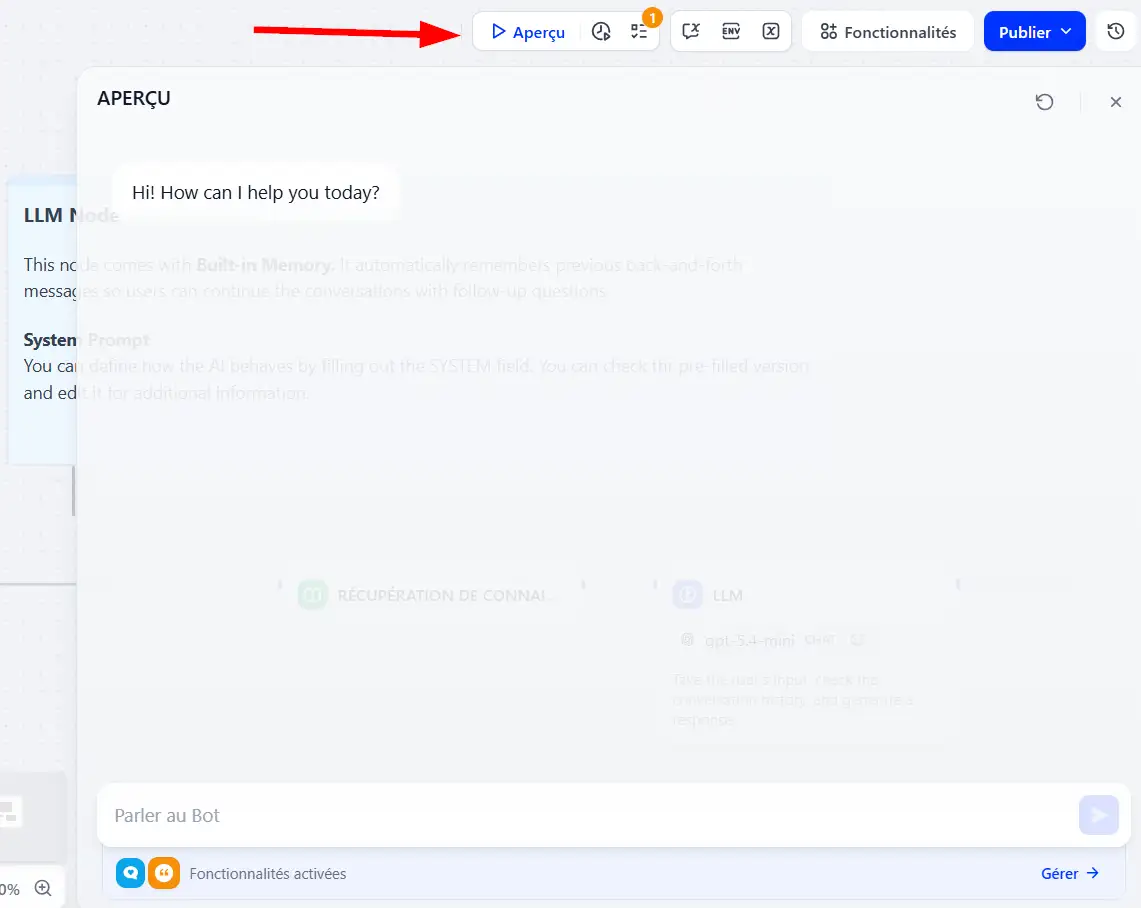
Task: Click the orange citation feature icon
Action: click(164, 873)
